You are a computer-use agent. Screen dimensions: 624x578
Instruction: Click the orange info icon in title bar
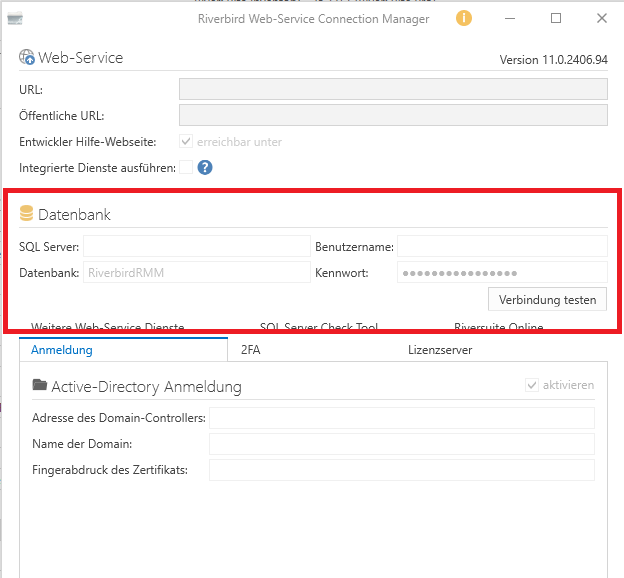[x=463, y=18]
